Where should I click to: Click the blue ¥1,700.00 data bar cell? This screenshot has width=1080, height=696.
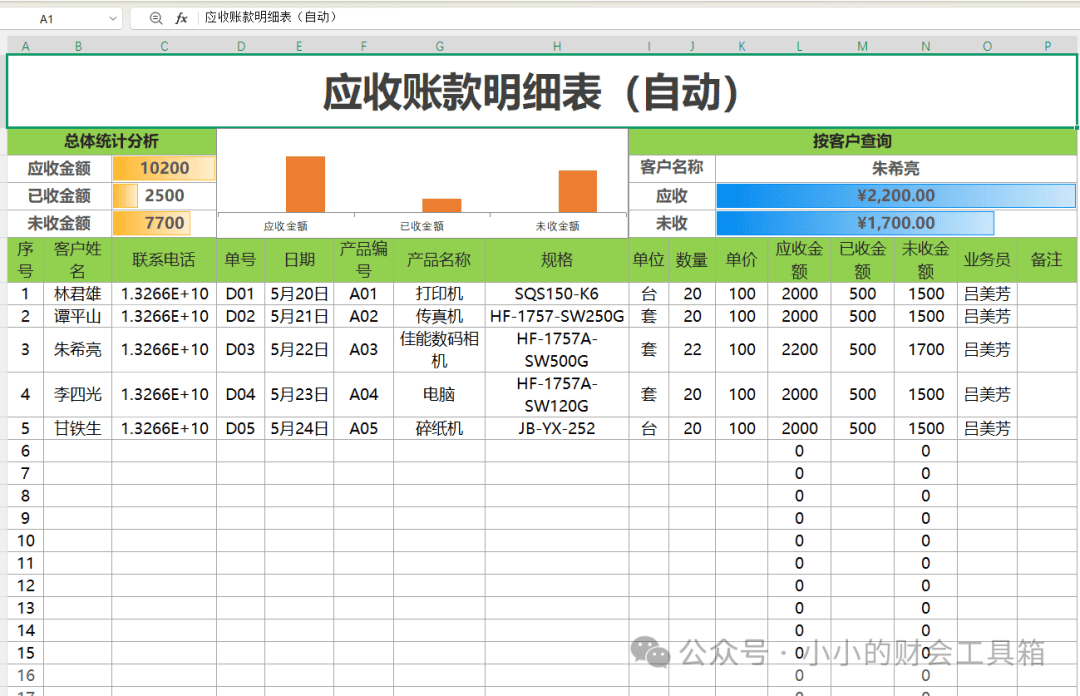click(x=896, y=223)
